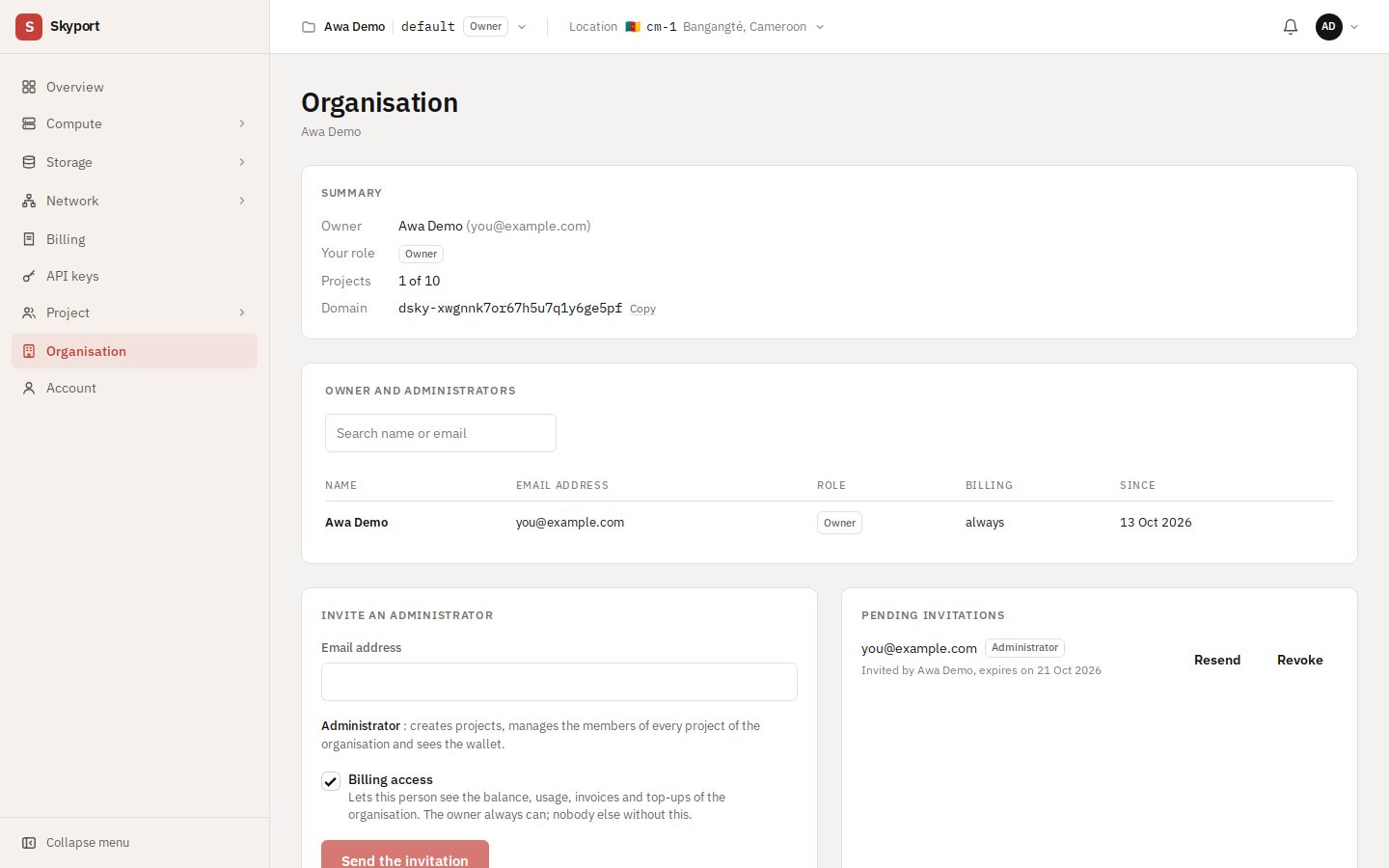Expand the Project submenu chevron
Image resolution: width=1389 pixels, height=868 pixels.
pyautogui.click(x=242, y=312)
